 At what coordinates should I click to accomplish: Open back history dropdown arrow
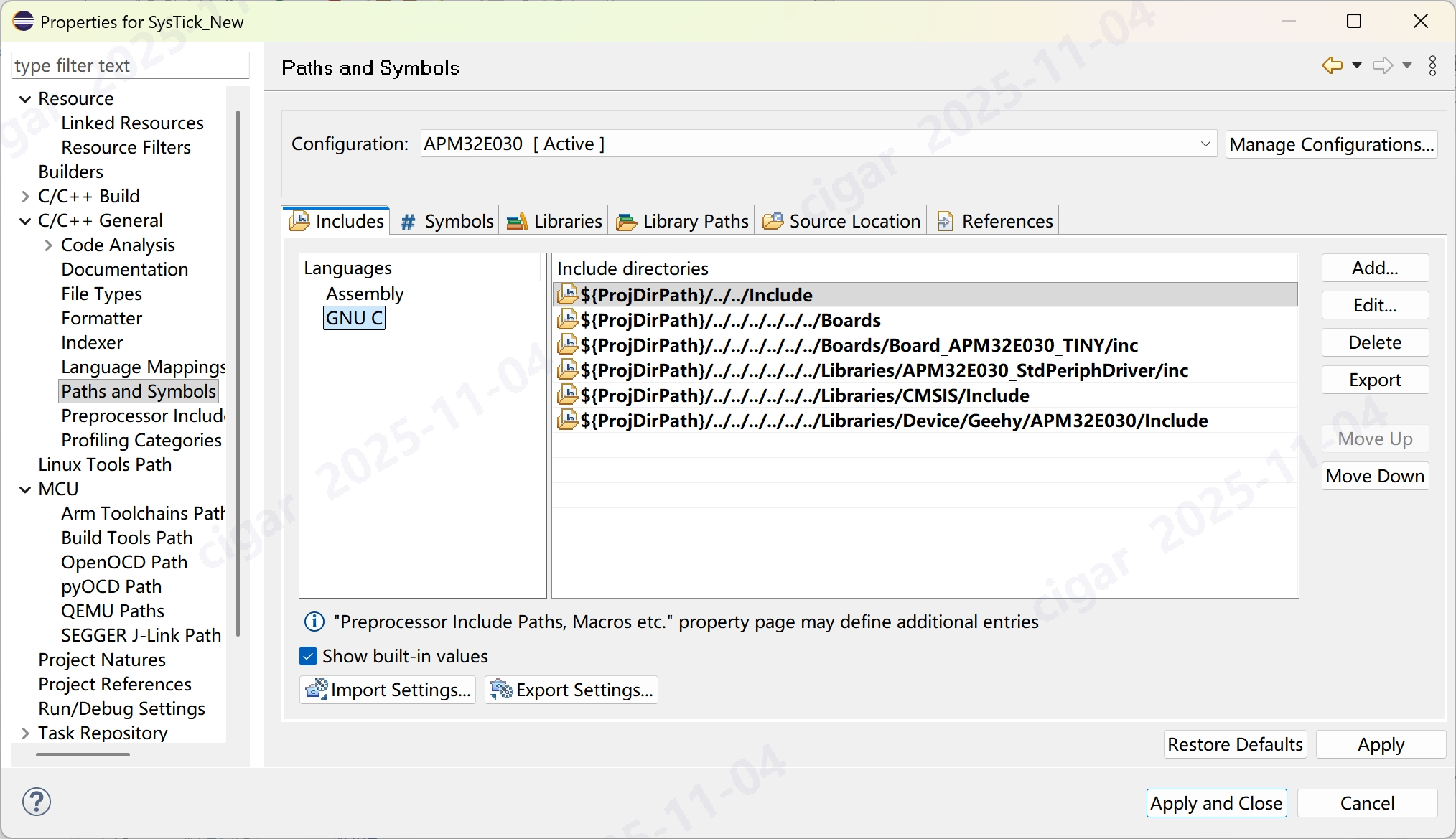pos(1356,66)
